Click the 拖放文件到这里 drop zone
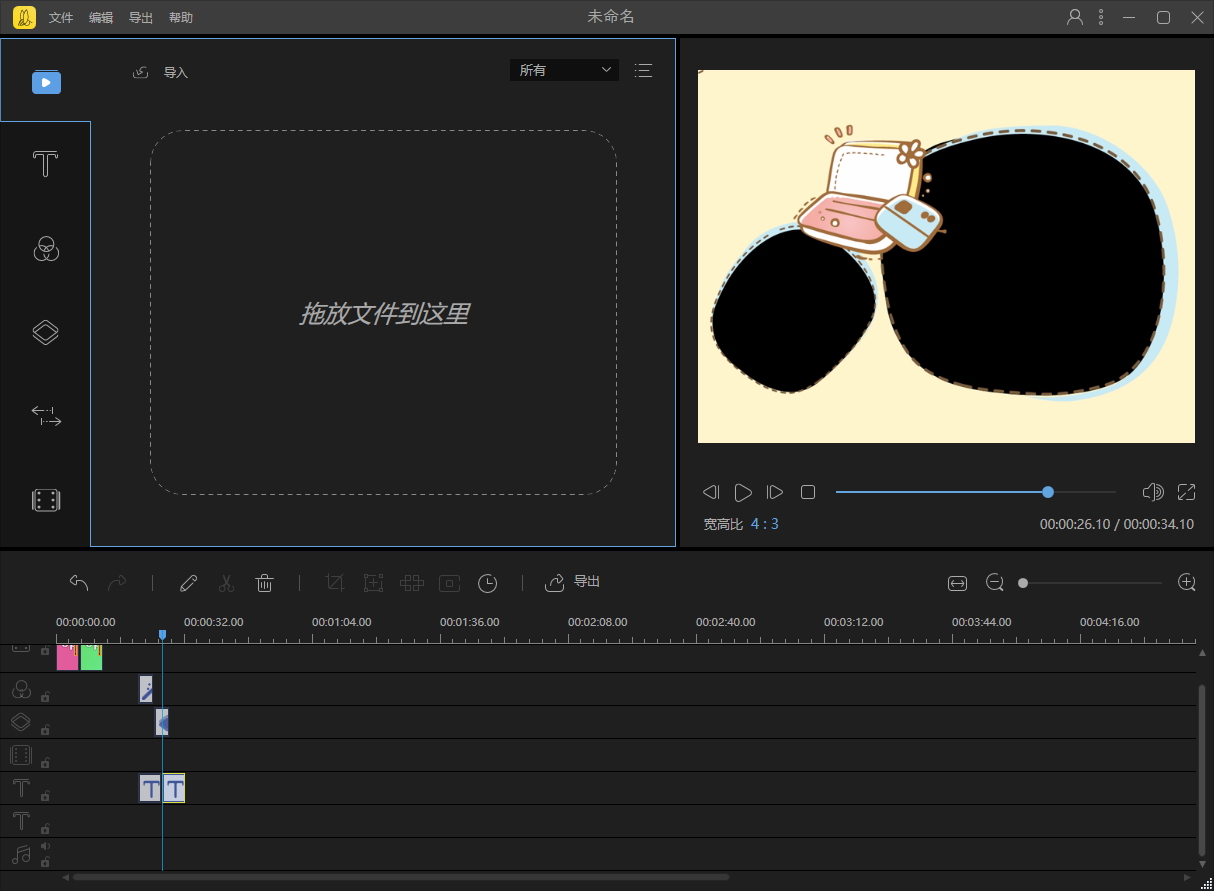The height and width of the screenshot is (891, 1214). point(383,312)
